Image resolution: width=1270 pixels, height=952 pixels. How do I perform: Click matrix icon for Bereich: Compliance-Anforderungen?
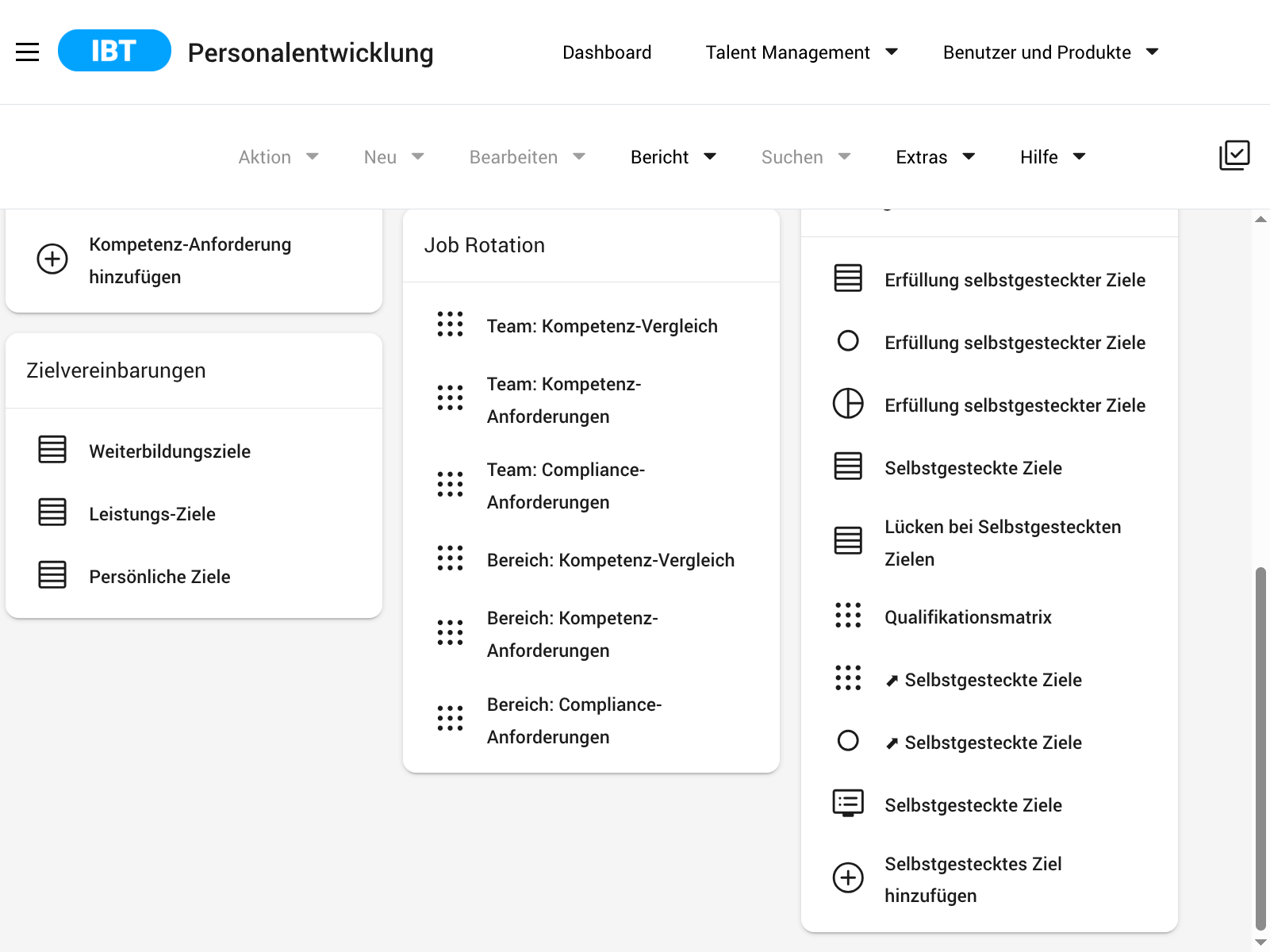point(450,719)
